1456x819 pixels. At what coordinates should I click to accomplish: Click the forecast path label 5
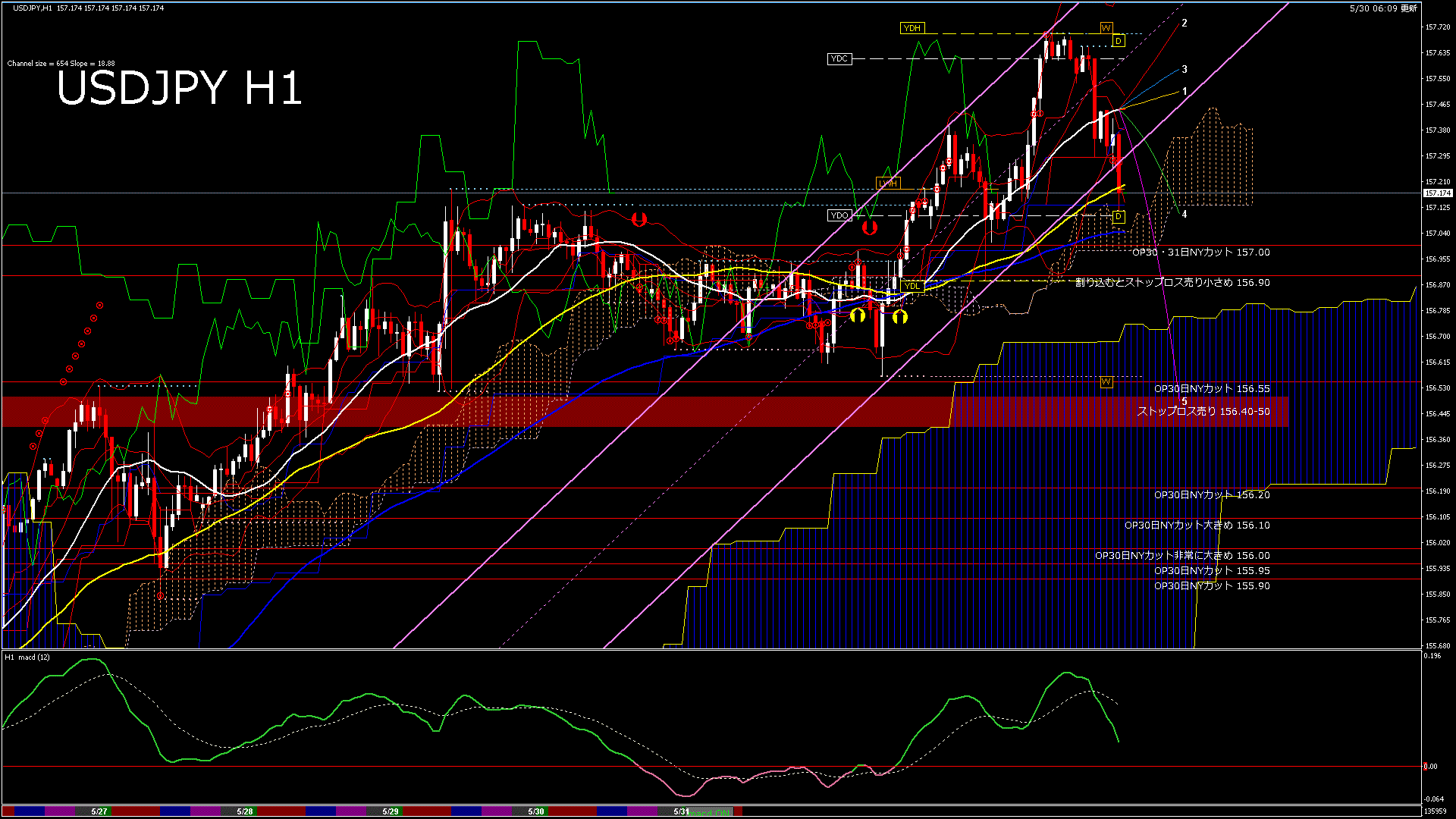pyautogui.click(x=1185, y=402)
